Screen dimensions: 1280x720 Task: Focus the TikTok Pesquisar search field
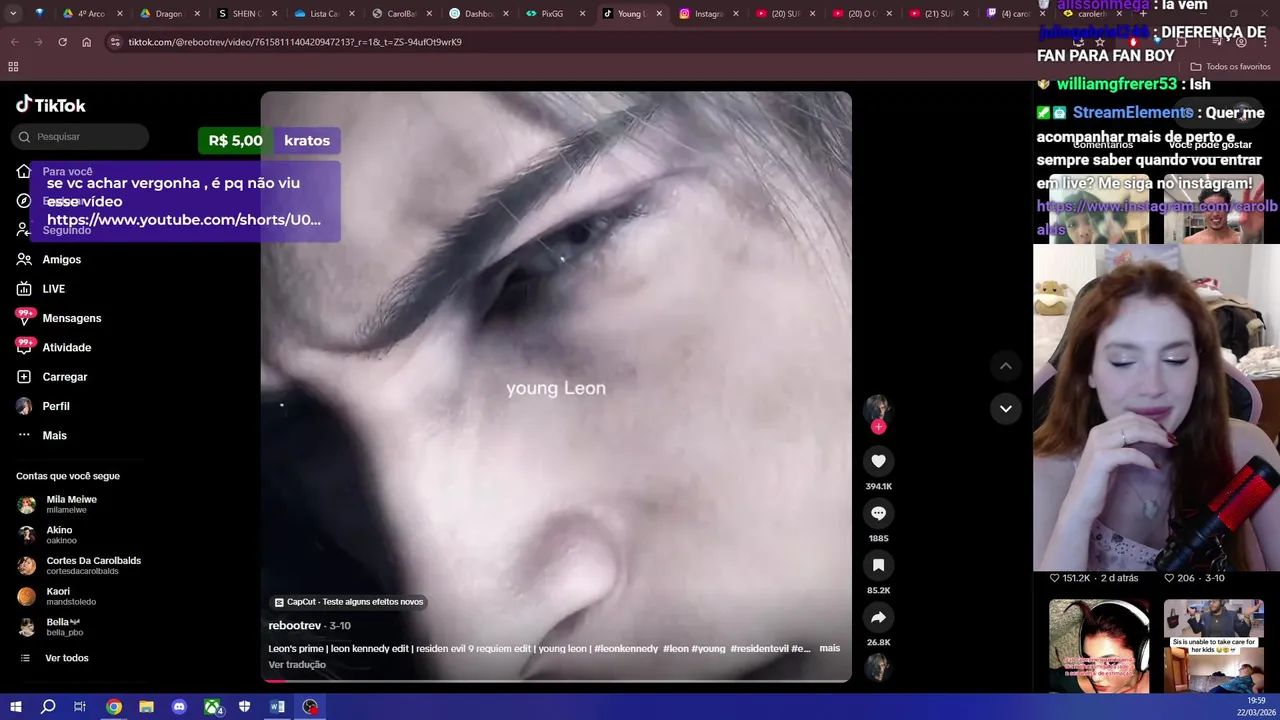(82, 137)
